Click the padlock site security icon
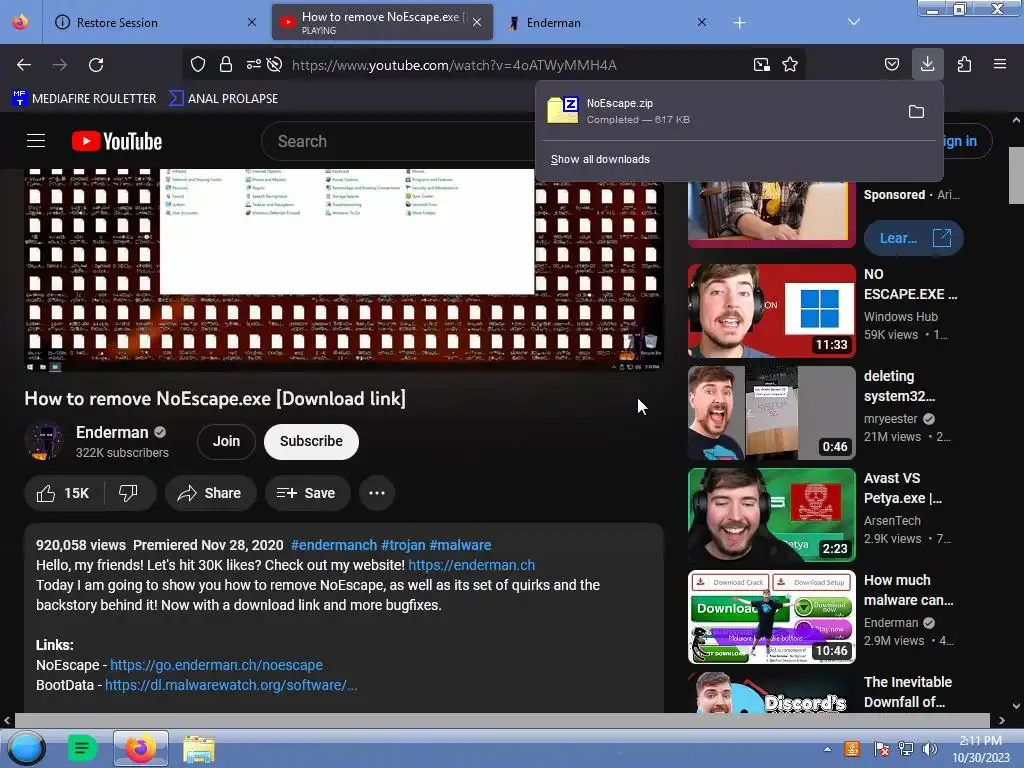The width and height of the screenshot is (1024, 768). click(x=226, y=65)
